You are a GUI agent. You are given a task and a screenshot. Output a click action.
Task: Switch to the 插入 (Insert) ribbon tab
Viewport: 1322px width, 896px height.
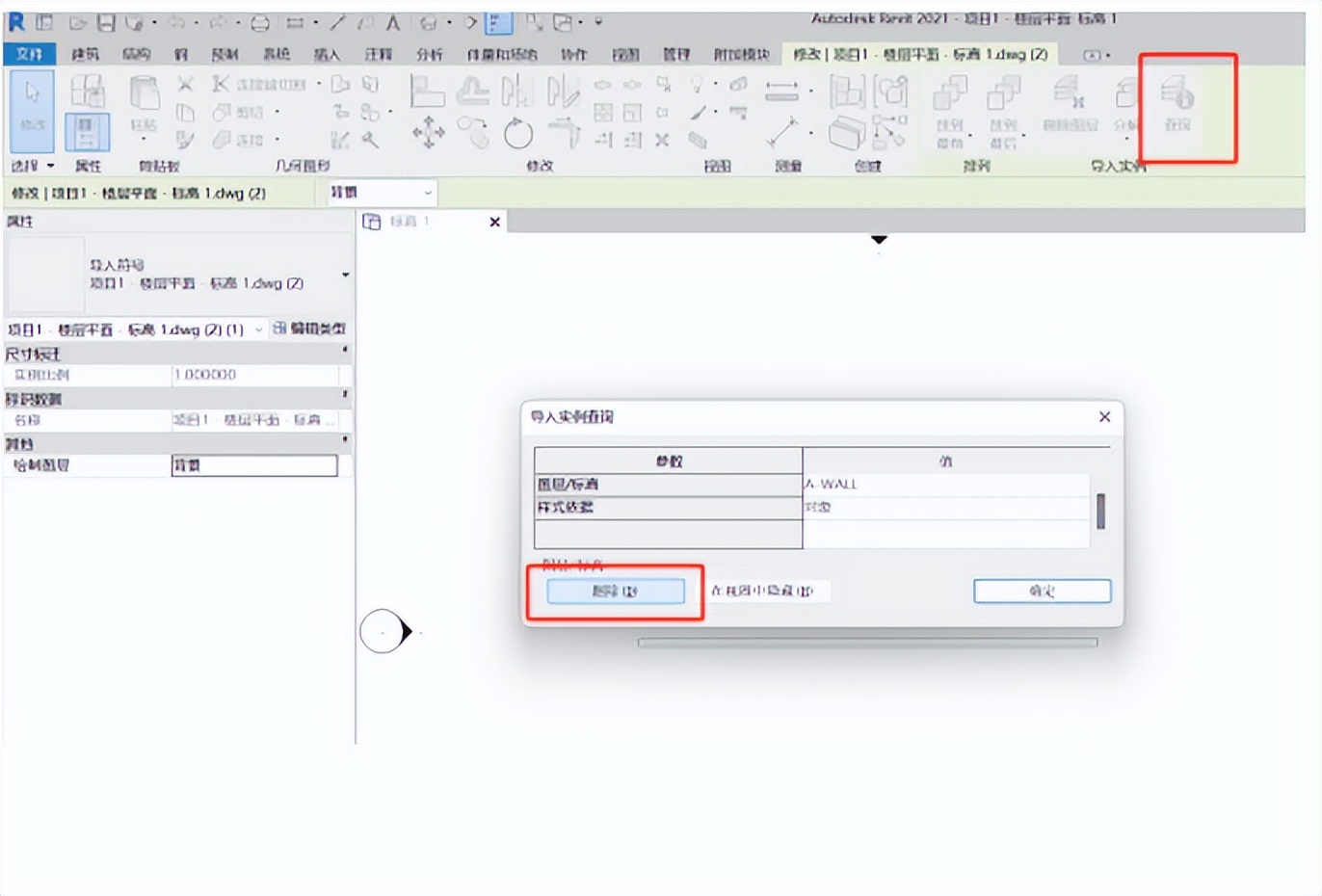[x=327, y=54]
